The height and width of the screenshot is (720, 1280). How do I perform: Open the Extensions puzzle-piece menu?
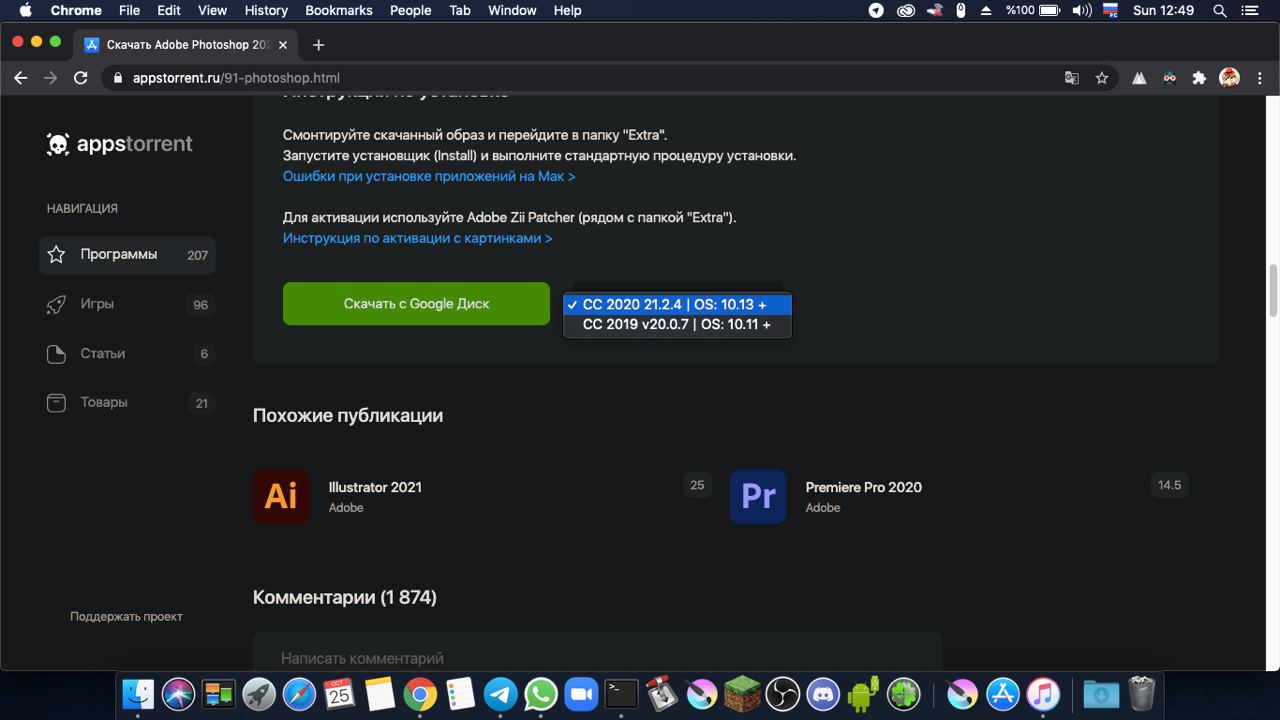(x=1199, y=78)
